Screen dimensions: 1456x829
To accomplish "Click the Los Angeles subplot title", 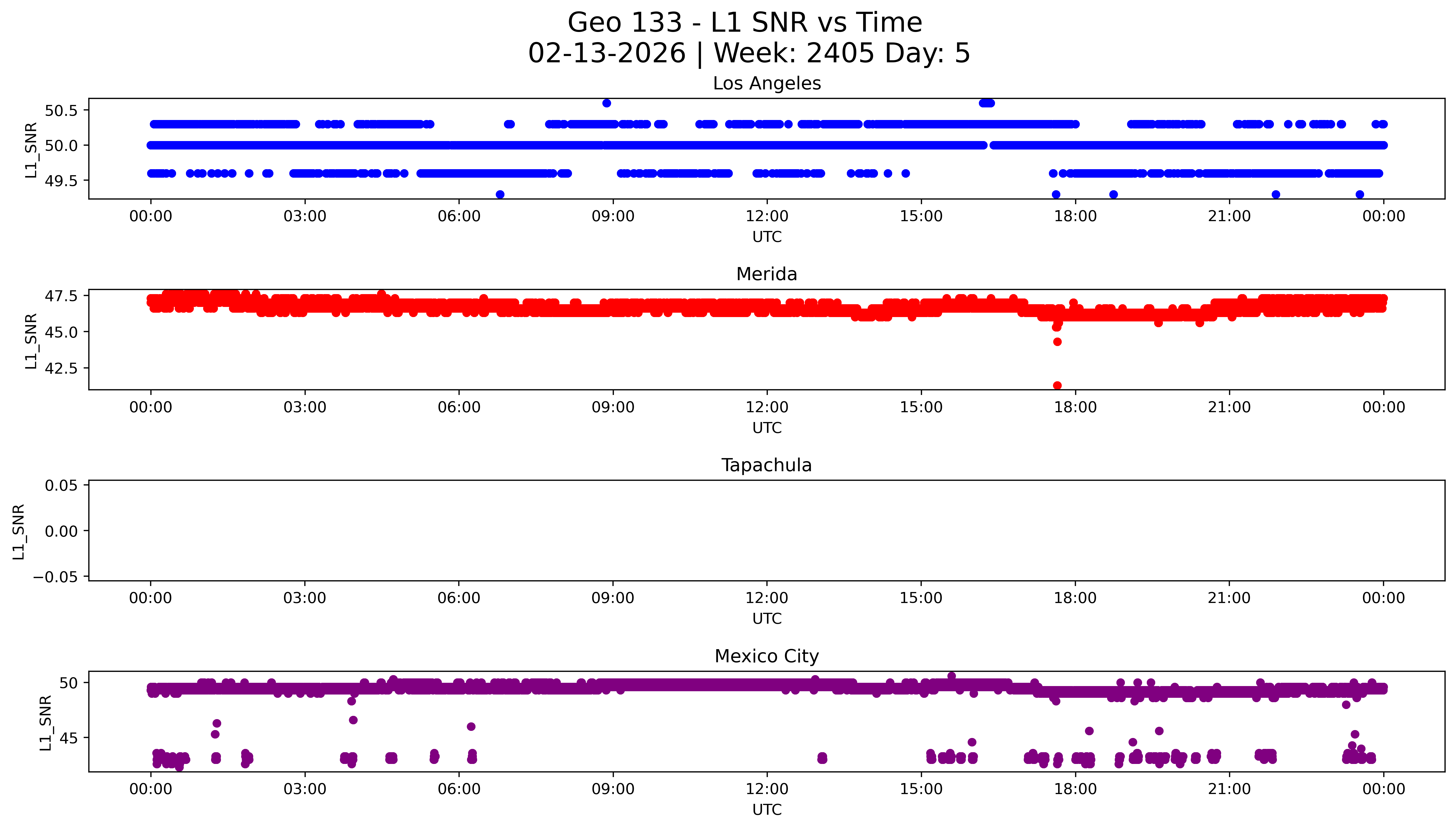I will 766,84.
